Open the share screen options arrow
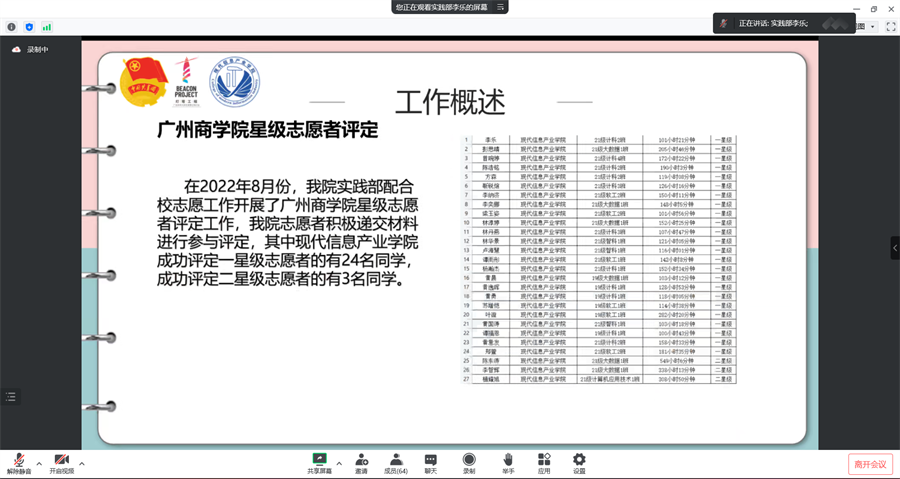 click(x=339, y=464)
